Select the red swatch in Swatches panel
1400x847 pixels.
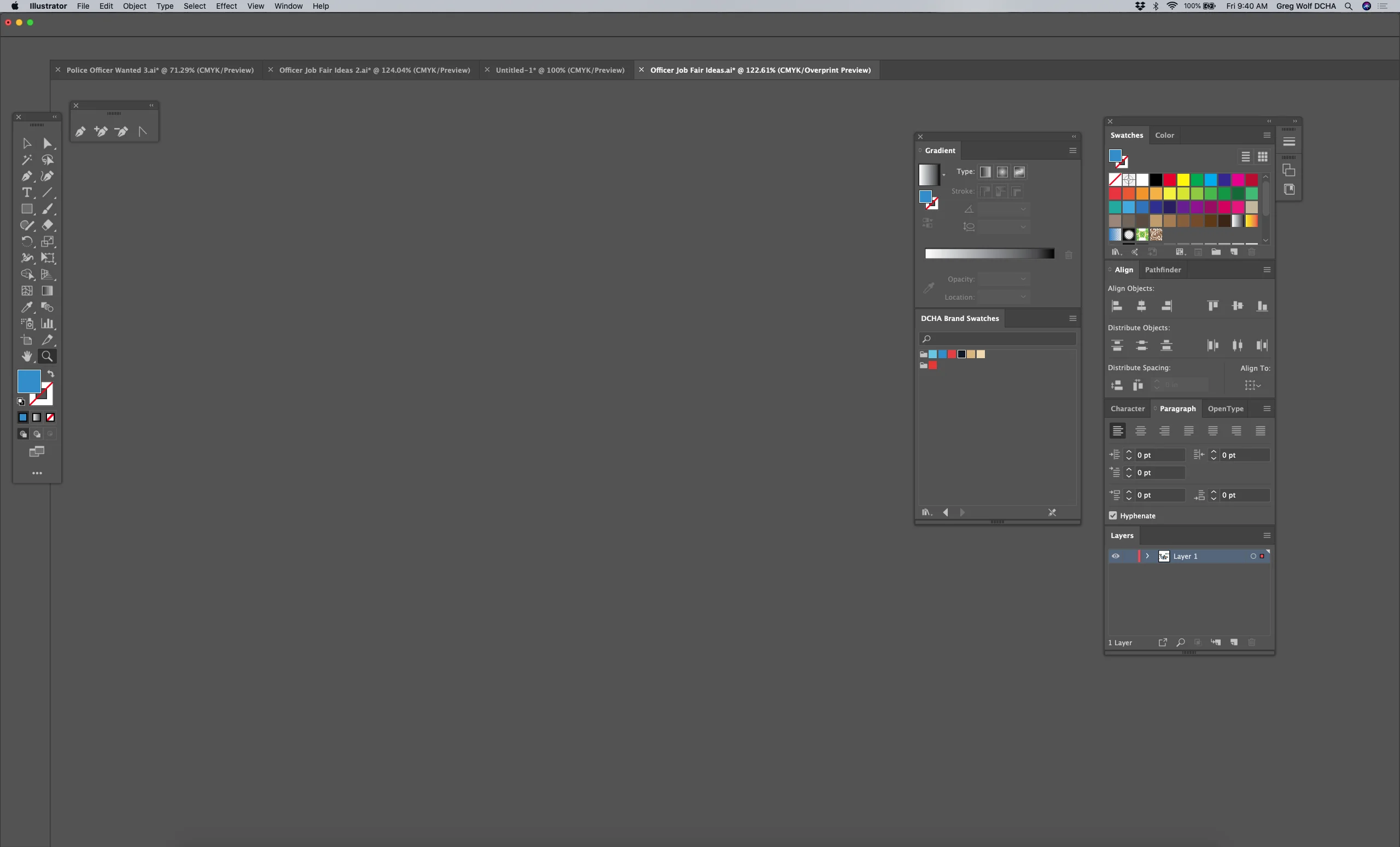click(1170, 180)
